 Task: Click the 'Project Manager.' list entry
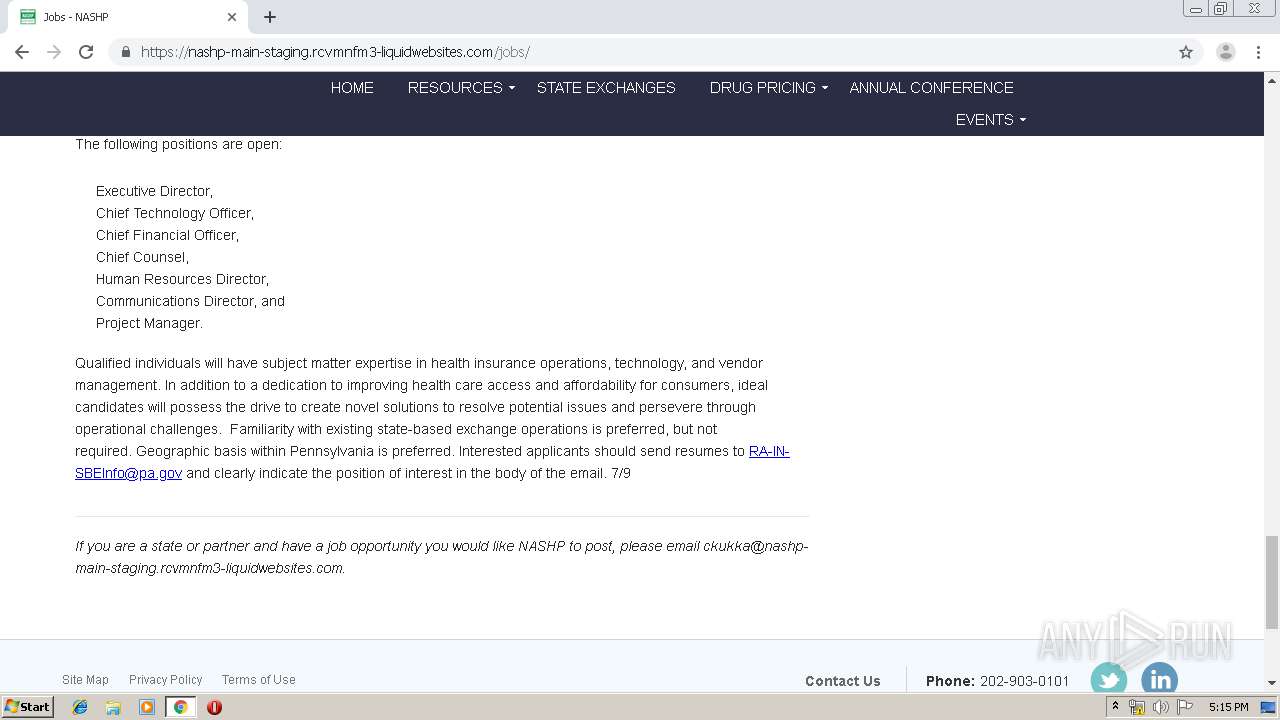pyautogui.click(x=149, y=323)
